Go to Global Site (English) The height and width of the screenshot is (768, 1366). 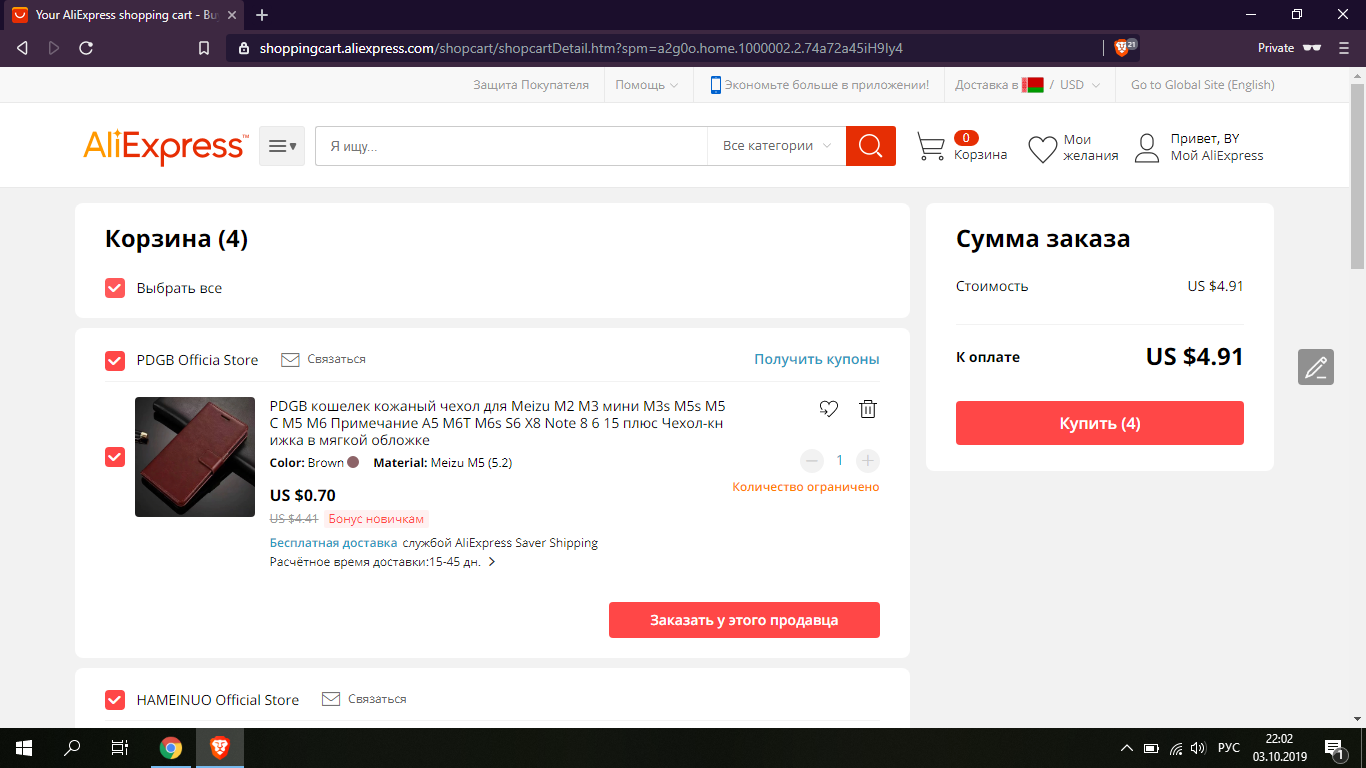coord(1203,85)
